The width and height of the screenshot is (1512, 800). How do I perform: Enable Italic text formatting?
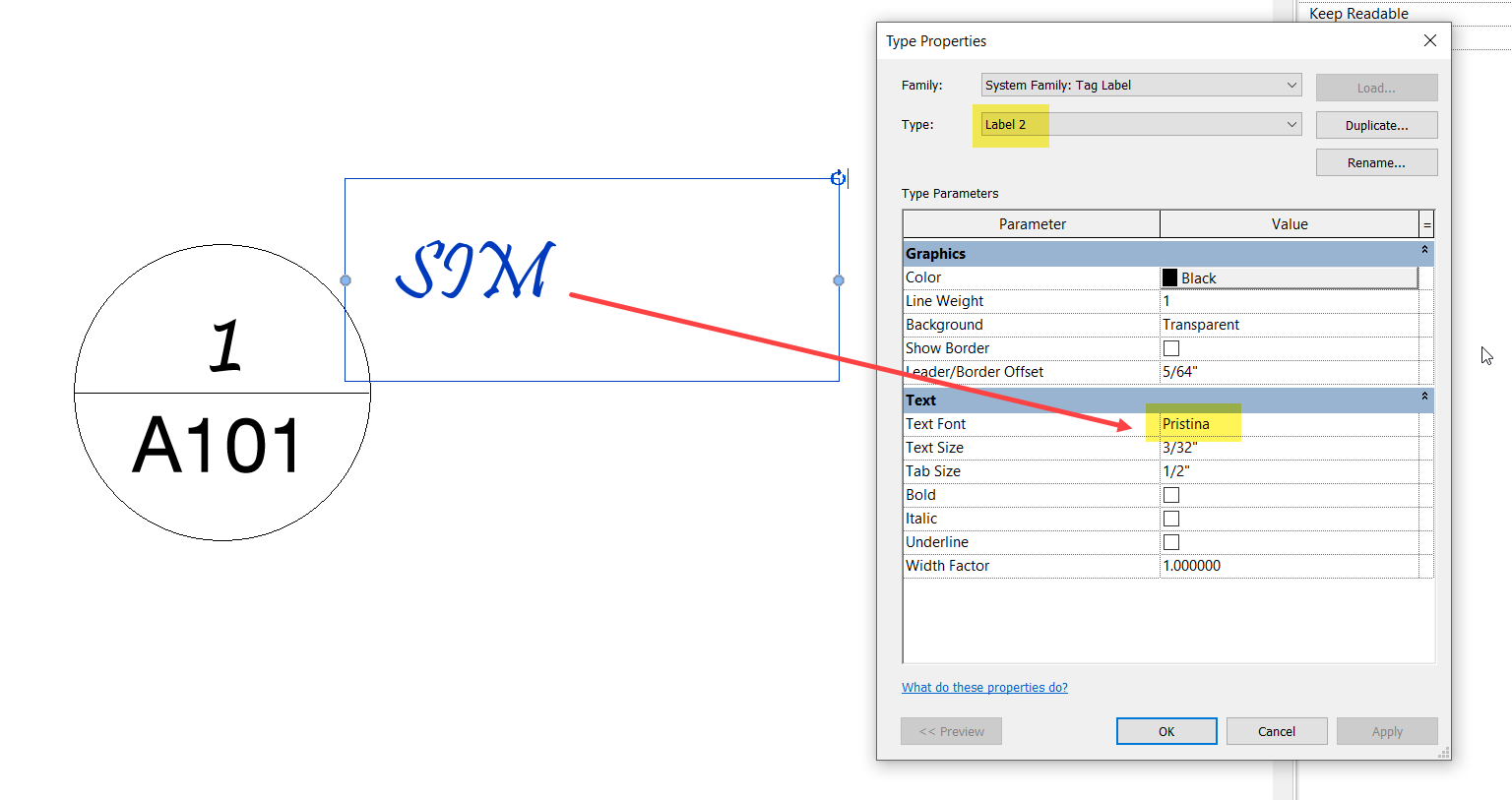click(1170, 518)
